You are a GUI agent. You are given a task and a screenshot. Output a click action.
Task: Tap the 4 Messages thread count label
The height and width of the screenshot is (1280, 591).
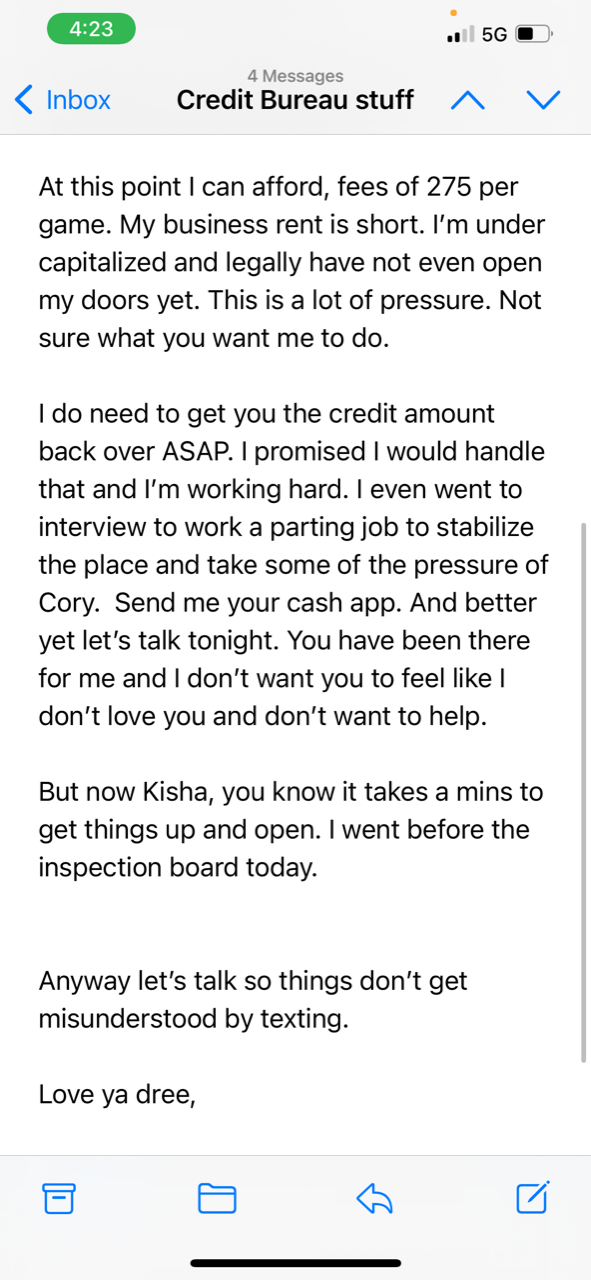[x=295, y=76]
